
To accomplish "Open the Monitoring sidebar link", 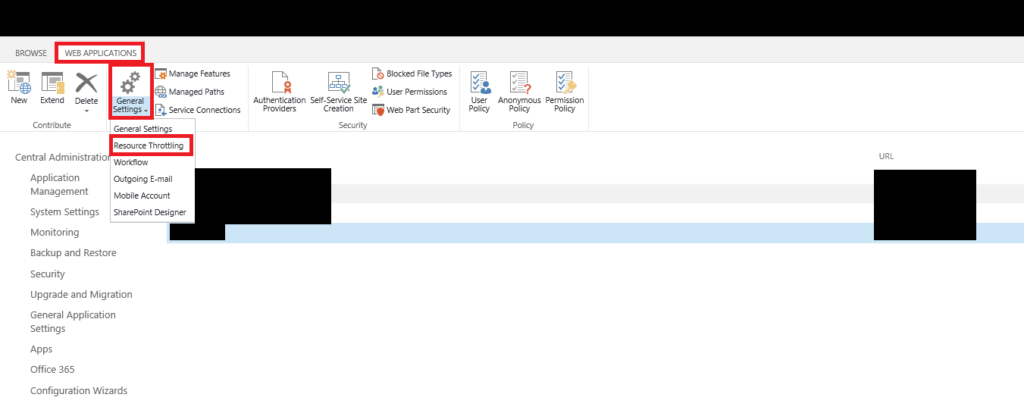I will tap(55, 232).
